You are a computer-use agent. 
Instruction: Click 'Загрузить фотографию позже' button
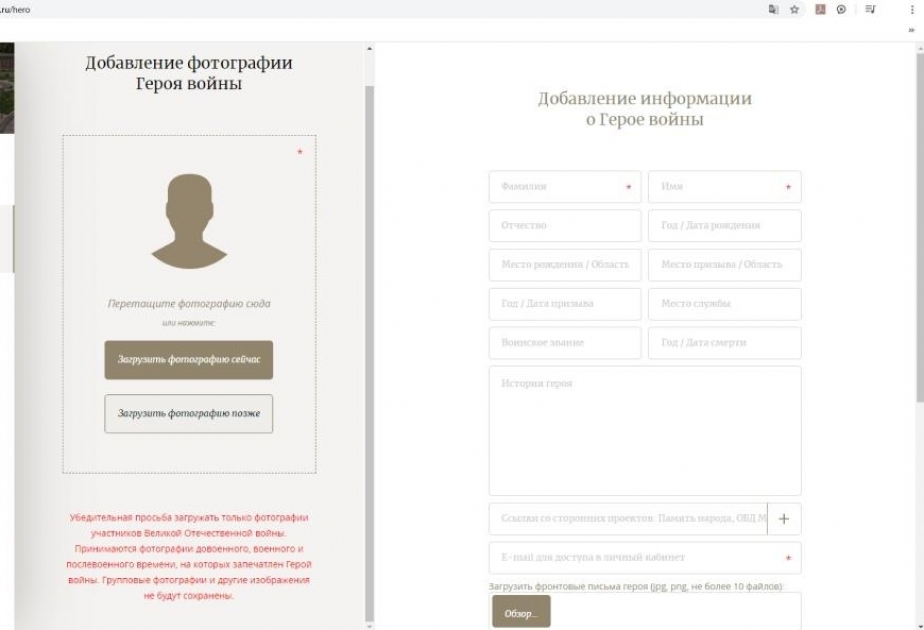189,414
